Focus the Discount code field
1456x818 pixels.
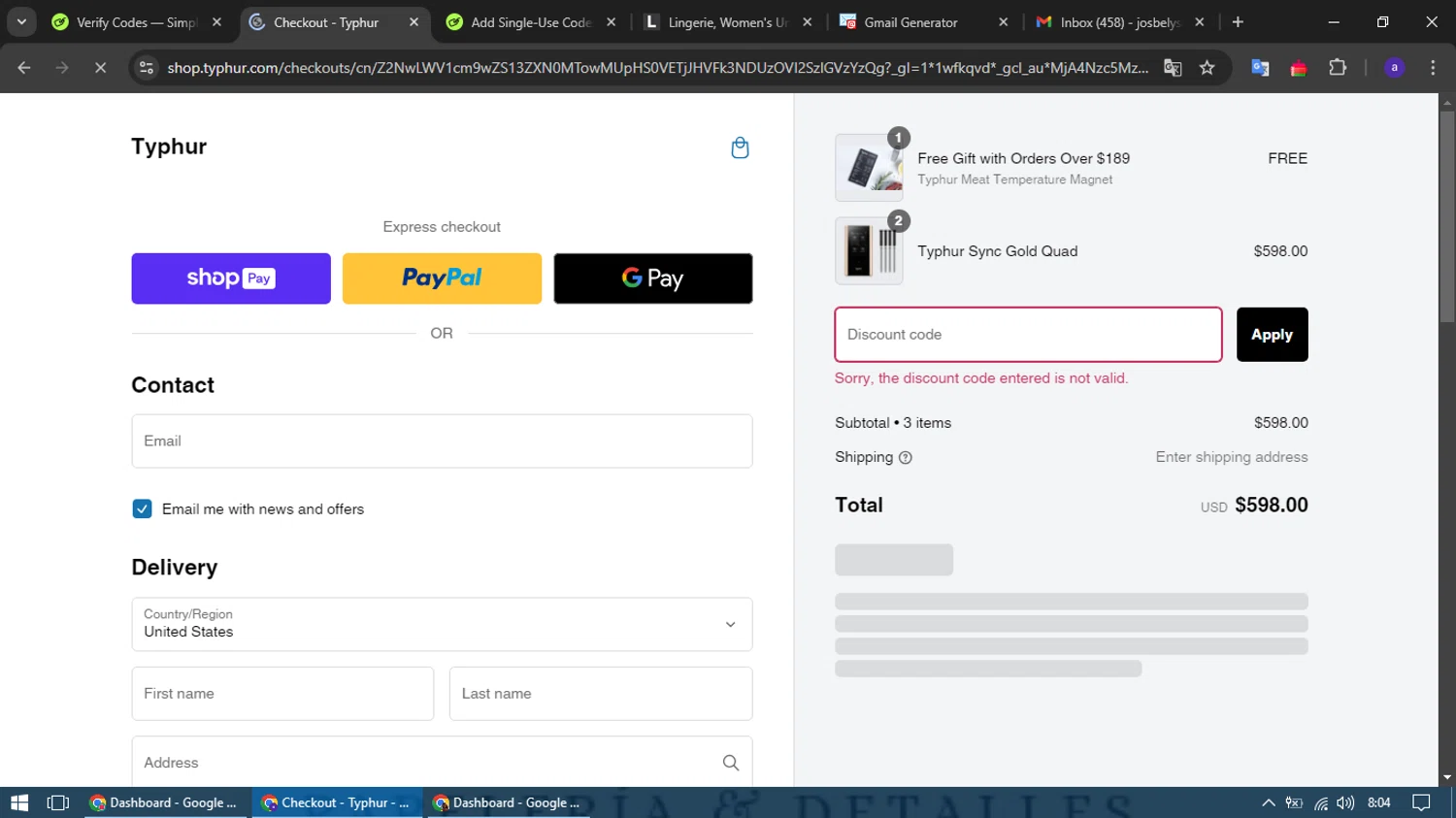1028,335
